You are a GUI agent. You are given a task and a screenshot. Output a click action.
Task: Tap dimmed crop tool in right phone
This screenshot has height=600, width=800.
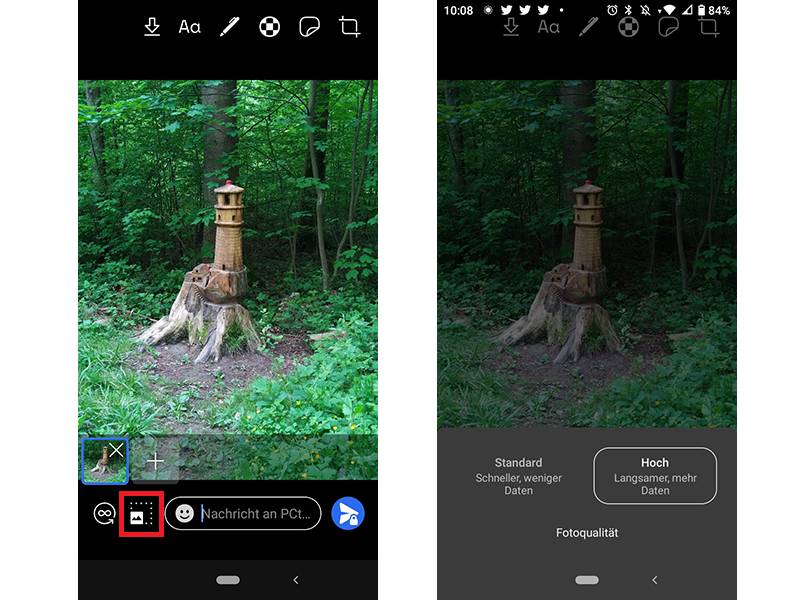(x=709, y=27)
